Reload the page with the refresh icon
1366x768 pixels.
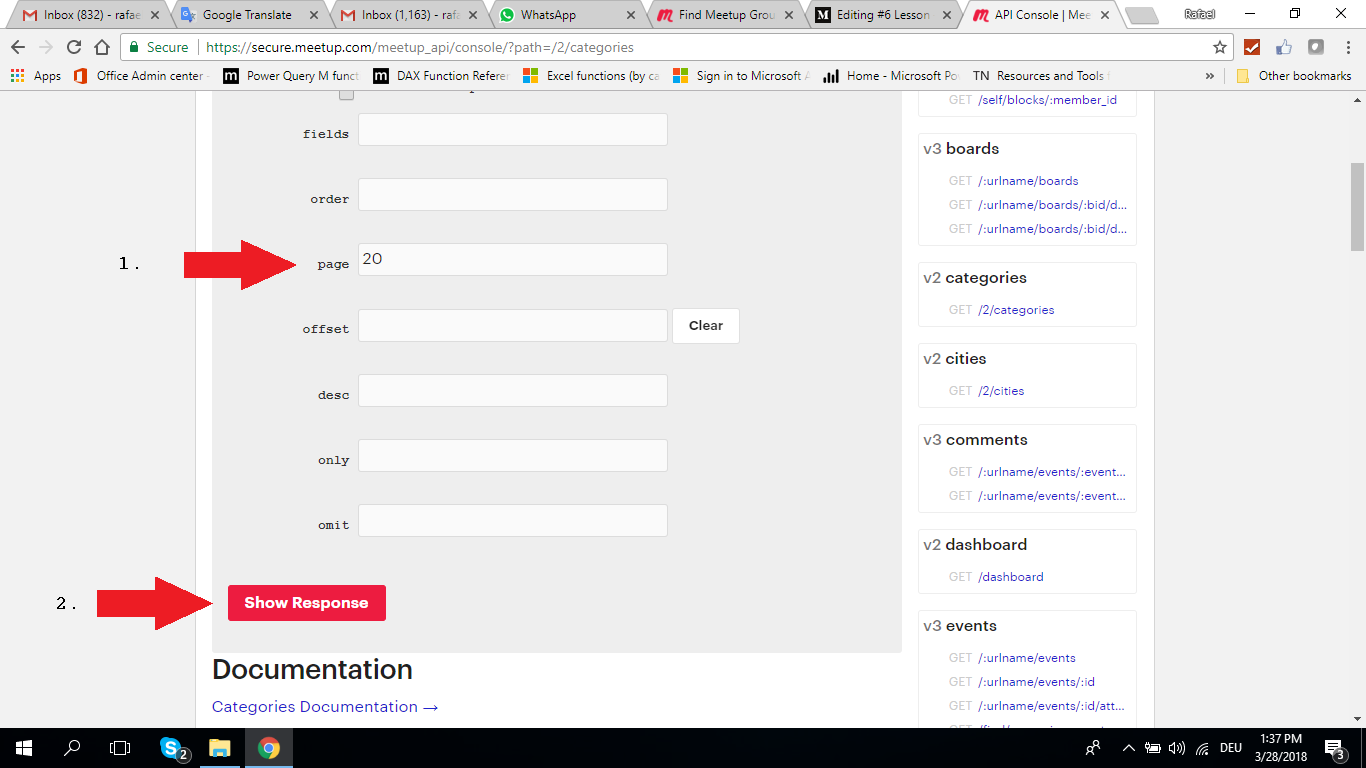73,46
